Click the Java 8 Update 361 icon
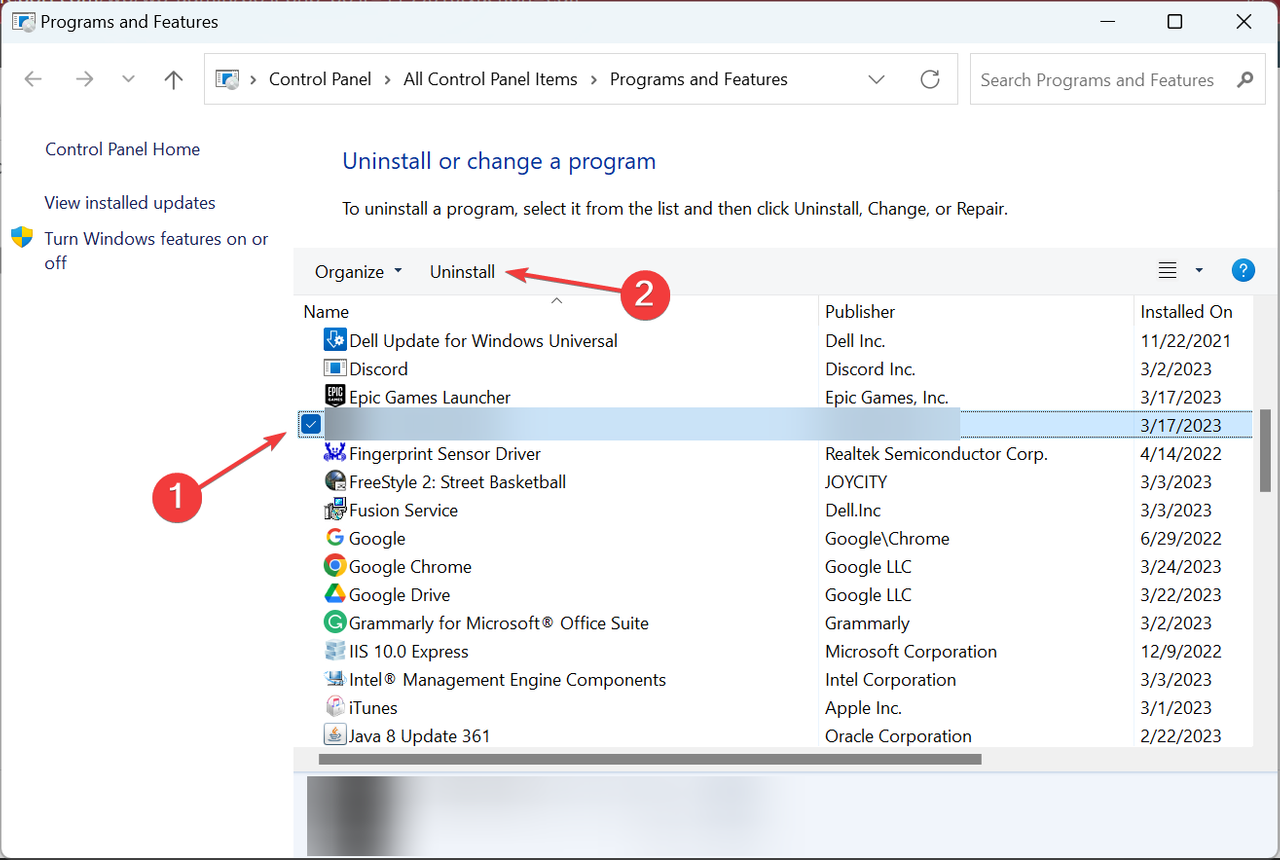This screenshot has width=1280, height=860. pyautogui.click(x=335, y=735)
